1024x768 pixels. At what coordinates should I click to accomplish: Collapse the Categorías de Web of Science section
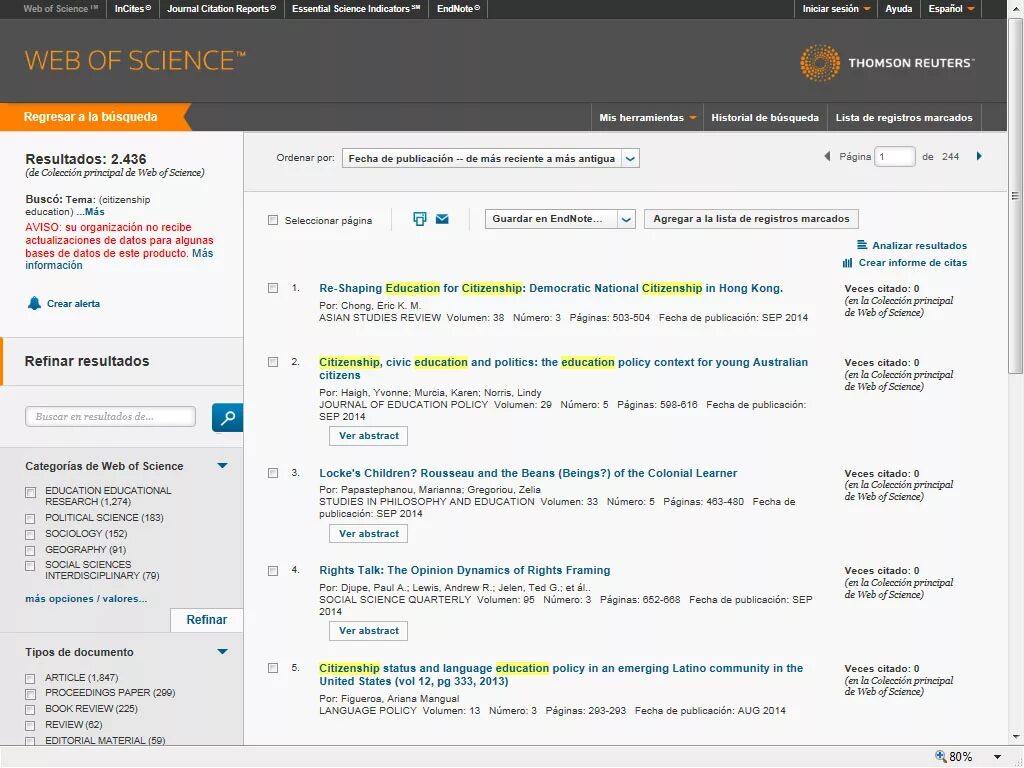coord(223,466)
